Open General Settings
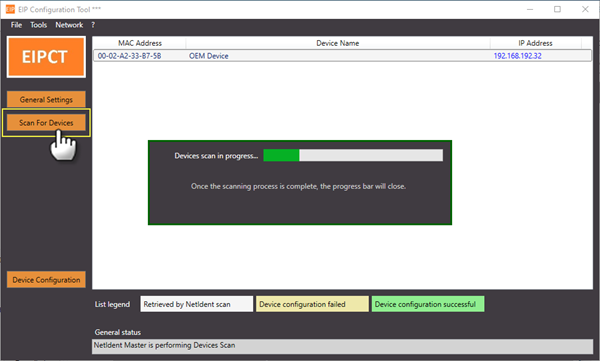 [46, 100]
